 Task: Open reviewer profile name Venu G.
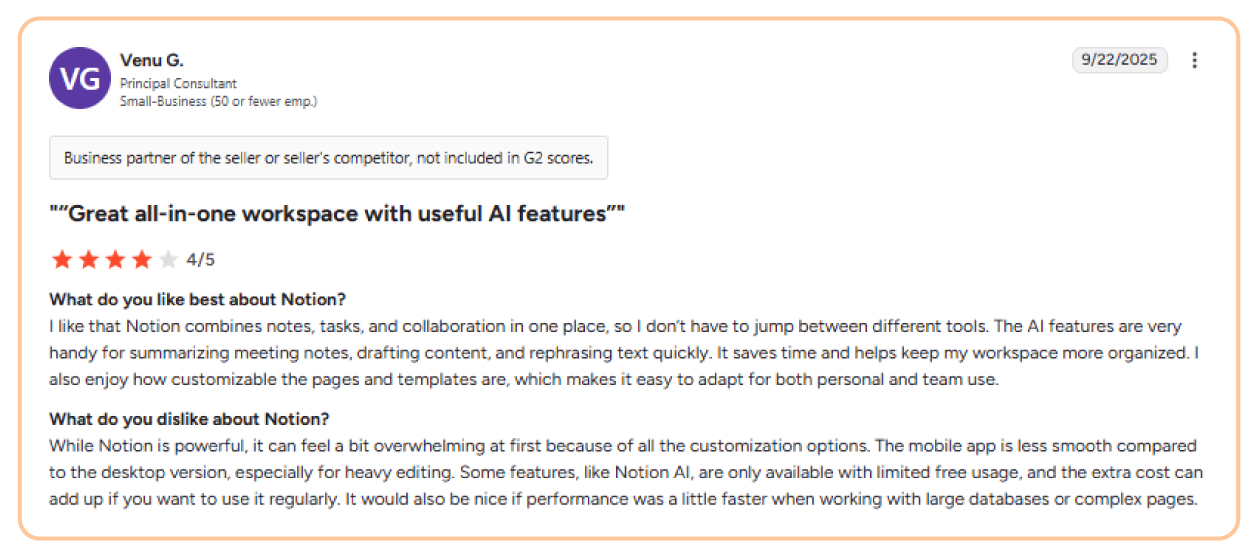point(151,61)
